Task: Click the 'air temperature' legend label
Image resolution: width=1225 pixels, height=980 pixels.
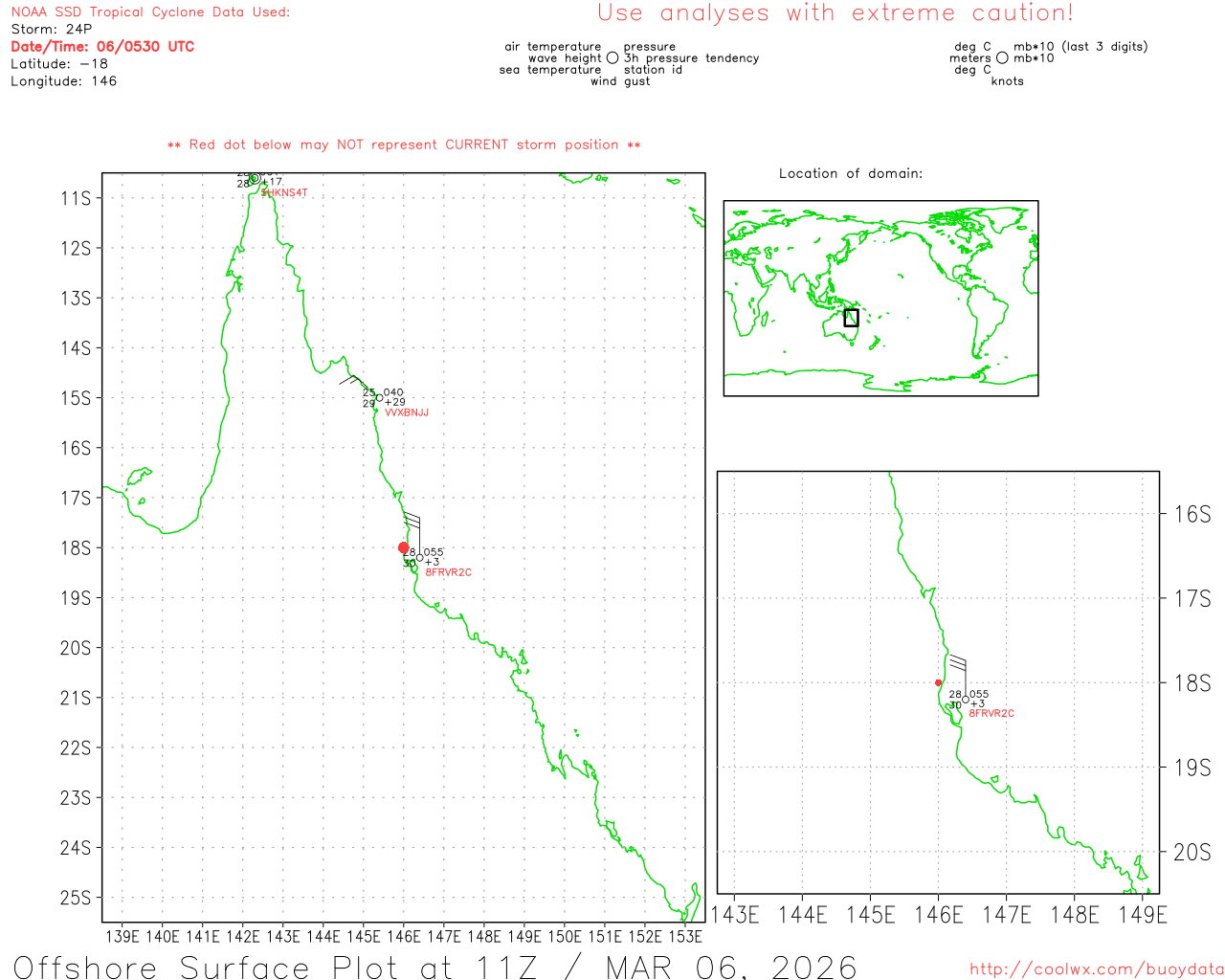Action: (553, 47)
